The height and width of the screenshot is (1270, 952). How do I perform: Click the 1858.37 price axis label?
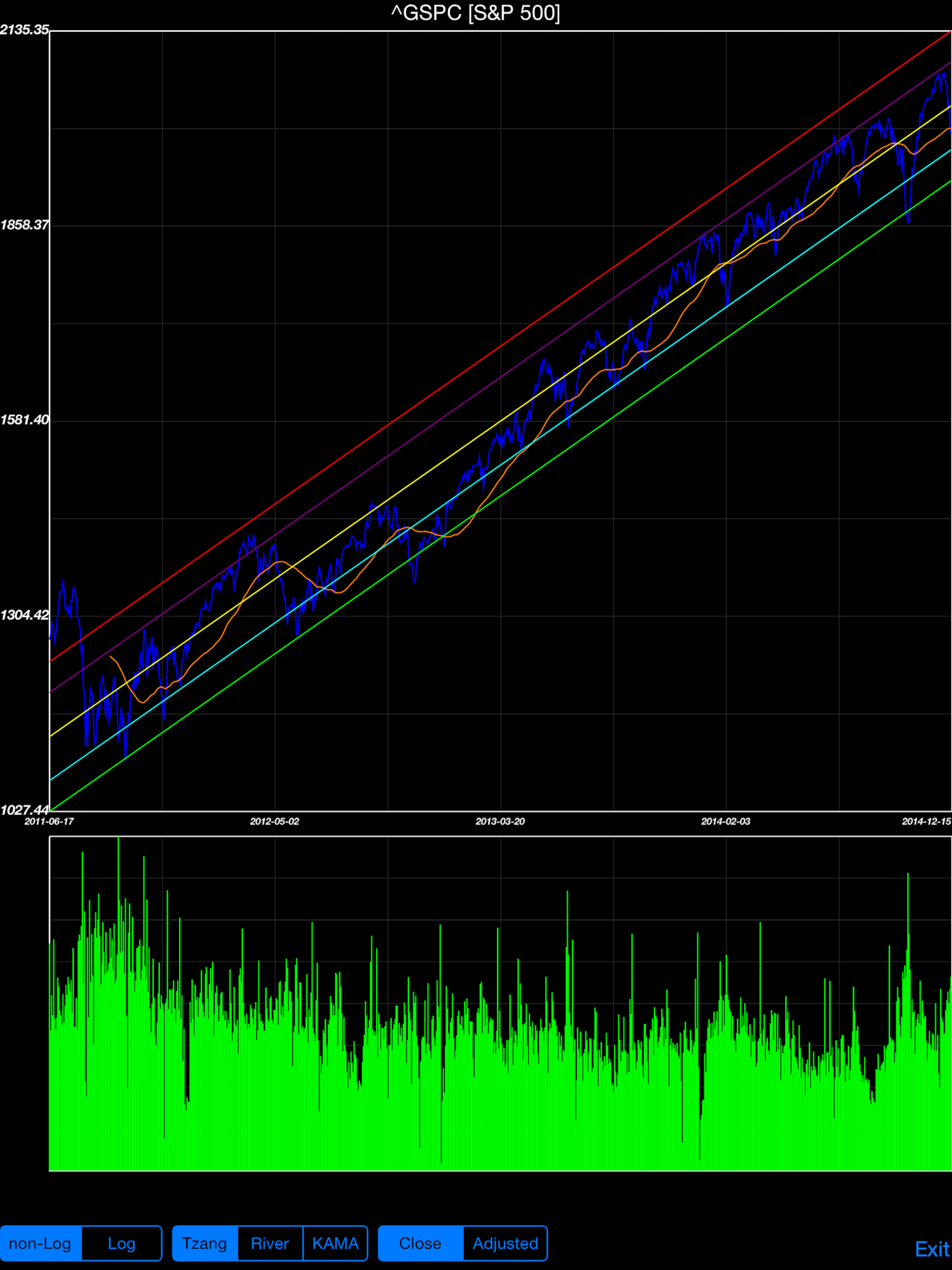[x=24, y=225]
